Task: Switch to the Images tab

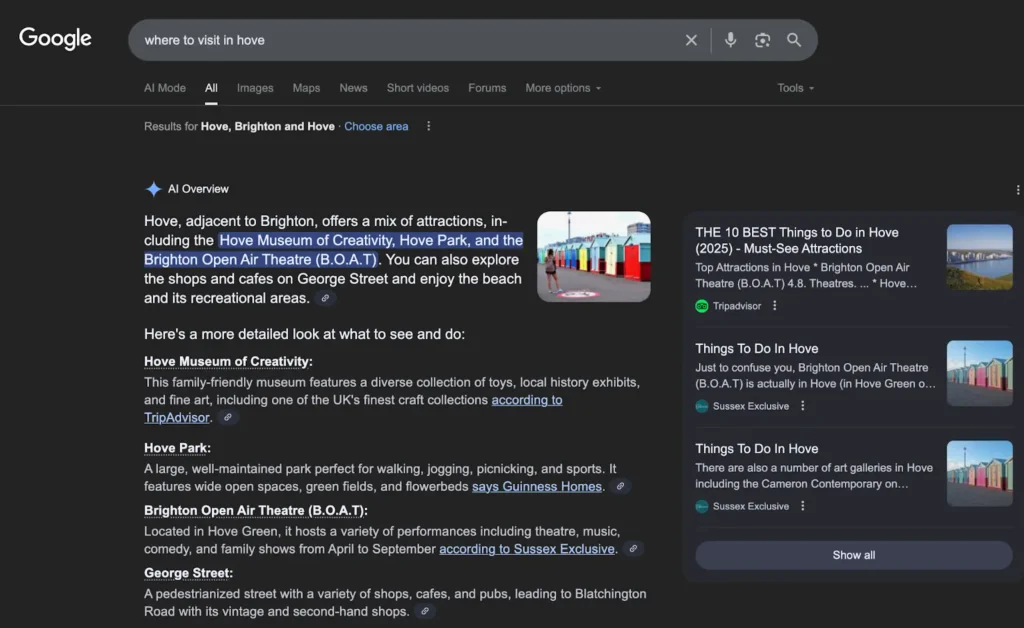Action: tap(255, 88)
